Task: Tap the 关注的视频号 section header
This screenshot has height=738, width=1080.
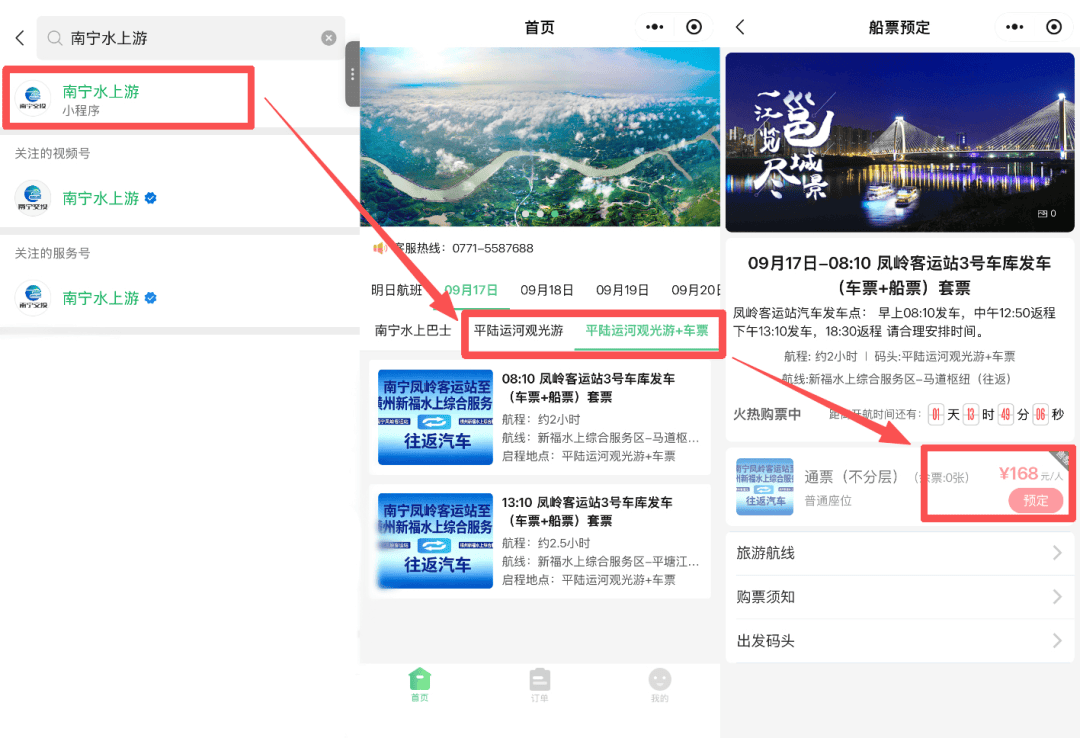Action: [52, 153]
